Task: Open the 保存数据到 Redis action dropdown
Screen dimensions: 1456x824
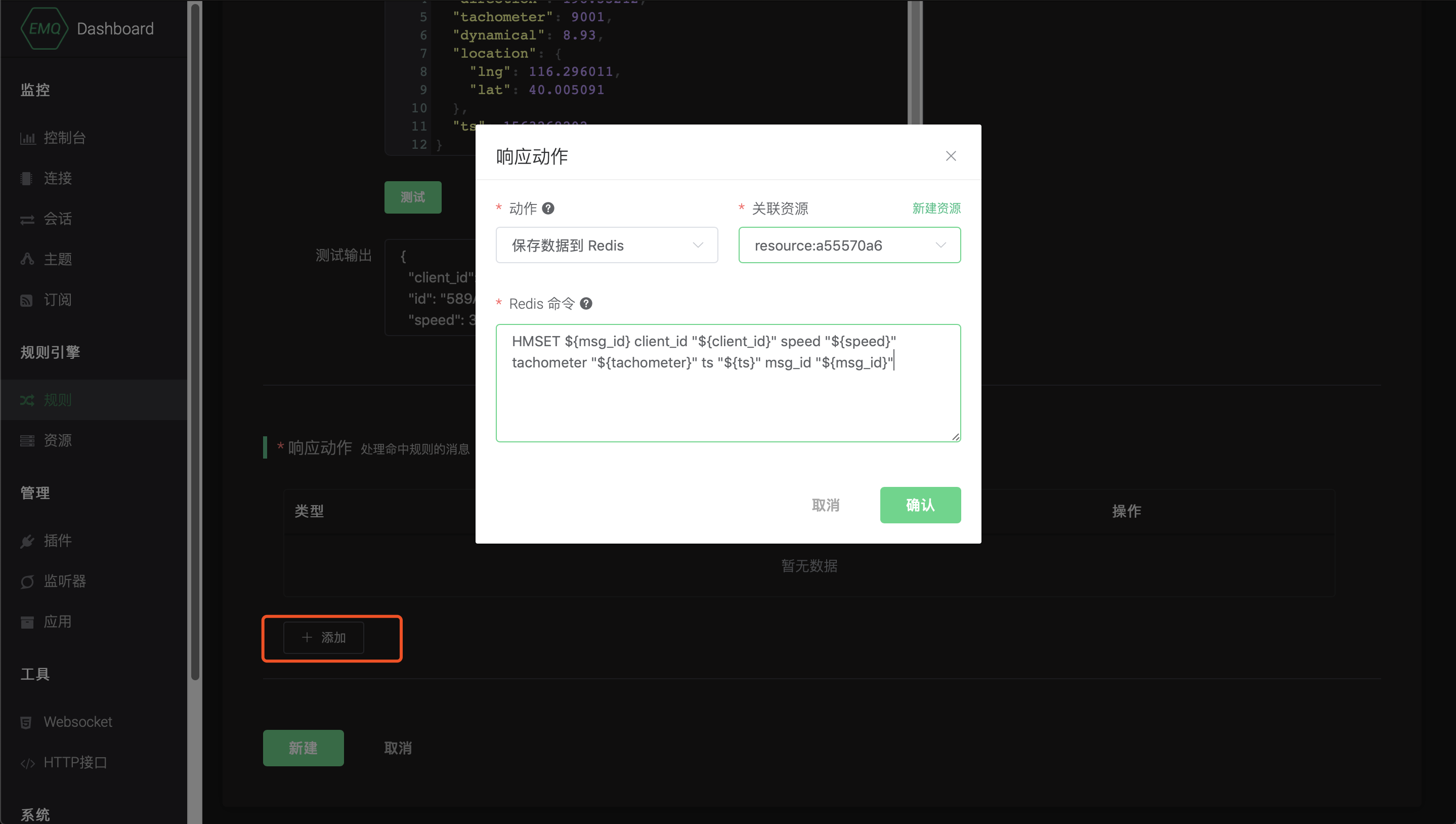Action: click(606, 245)
